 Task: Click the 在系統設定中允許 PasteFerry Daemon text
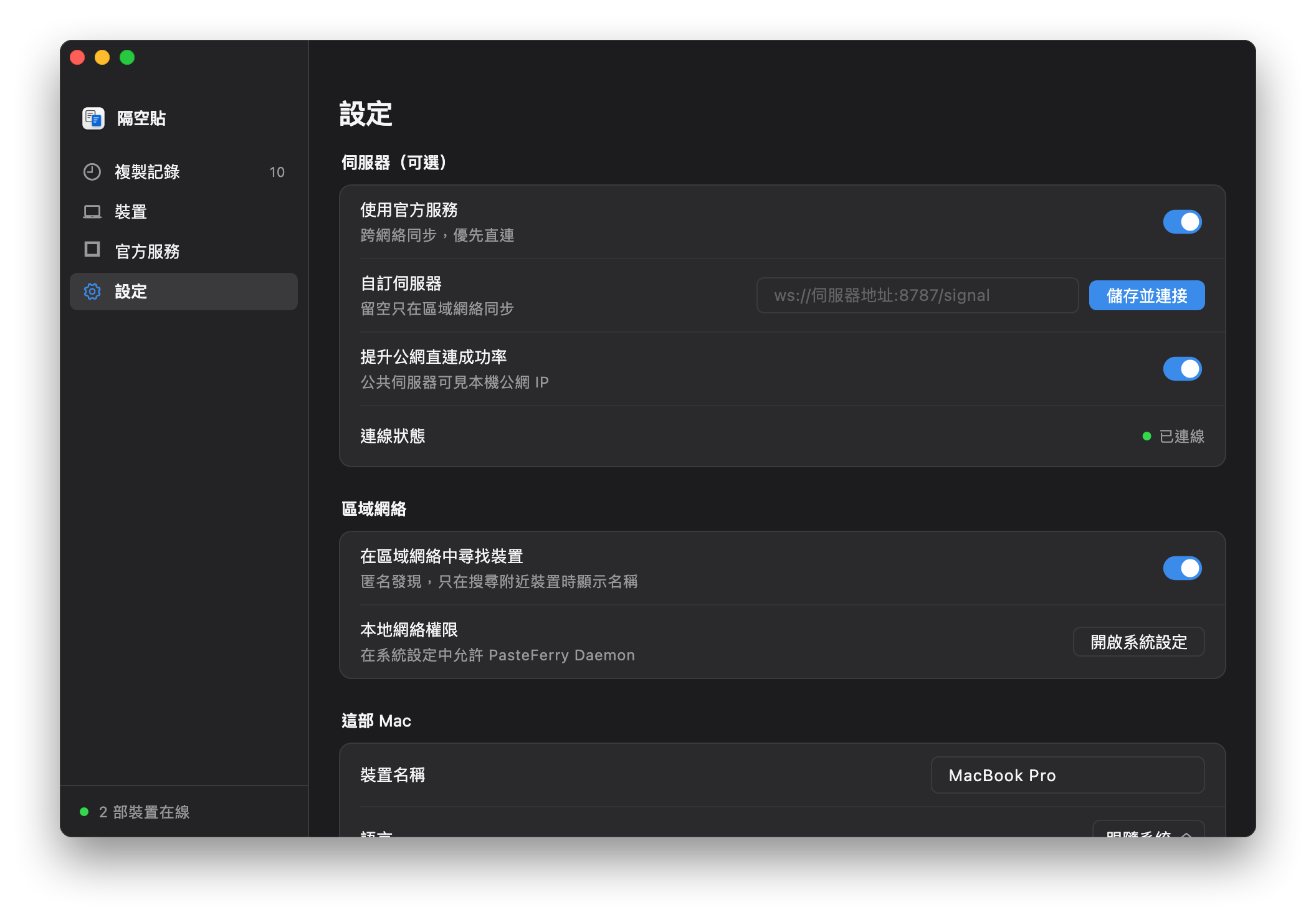coord(498,655)
